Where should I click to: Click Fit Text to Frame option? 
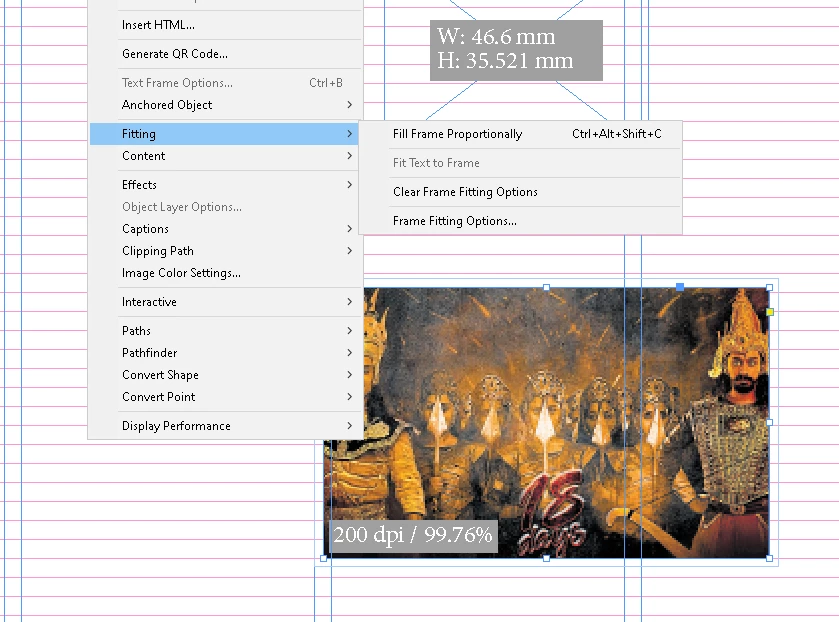tap(521, 163)
